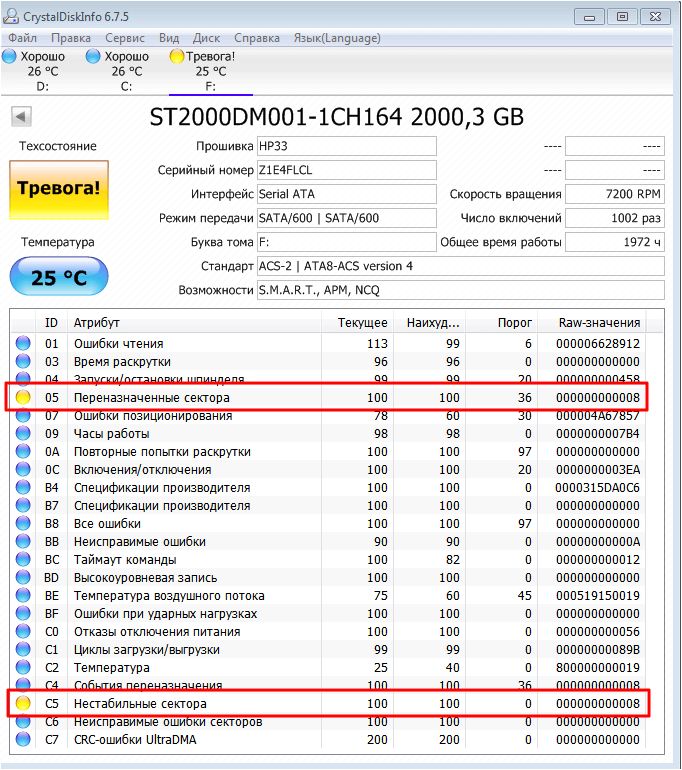The image size is (682, 770).
Task: Open the Файл menu
Action: 23,38
